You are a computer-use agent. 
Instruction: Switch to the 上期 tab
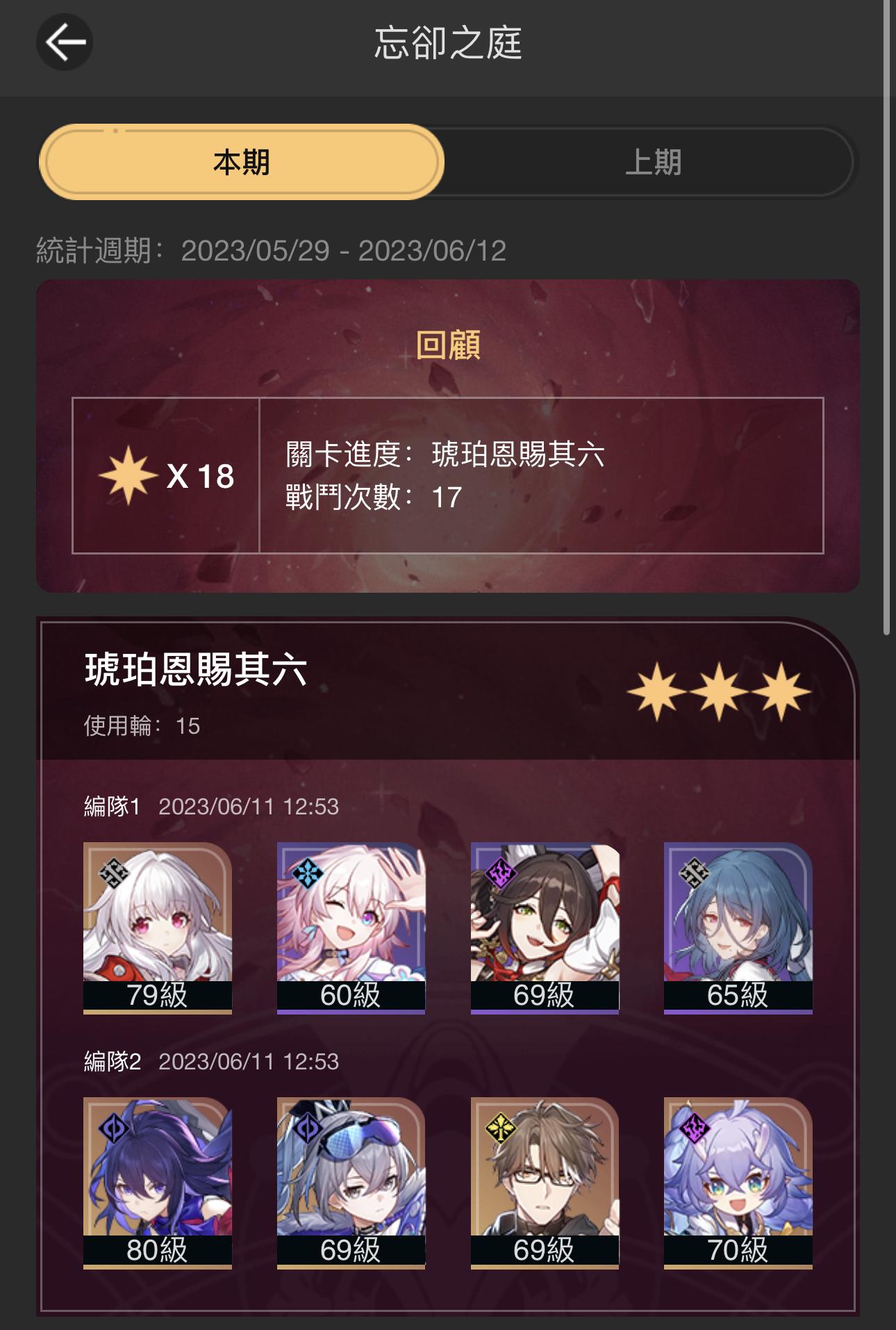coord(653,162)
